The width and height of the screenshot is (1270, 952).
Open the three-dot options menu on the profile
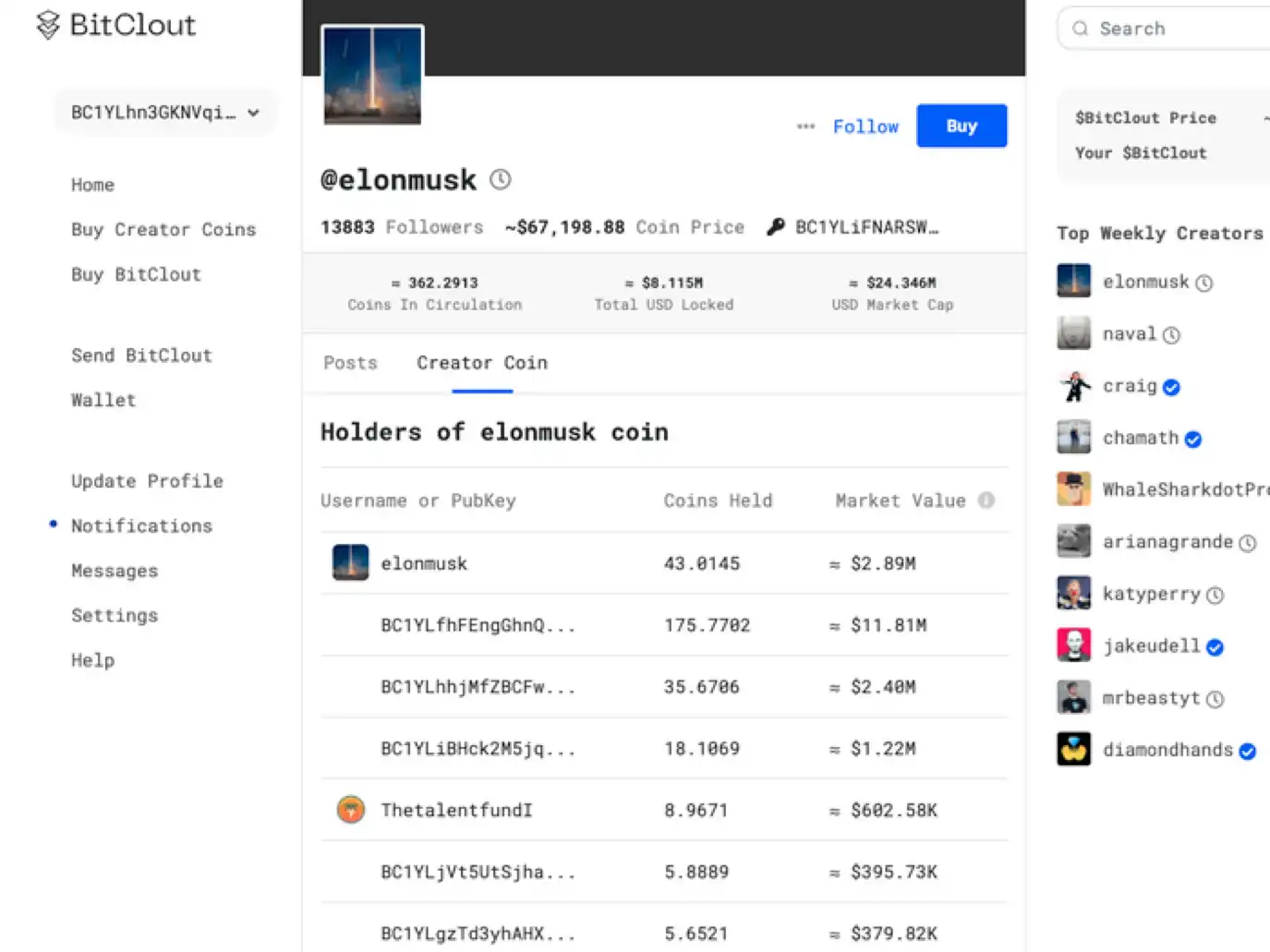point(805,127)
